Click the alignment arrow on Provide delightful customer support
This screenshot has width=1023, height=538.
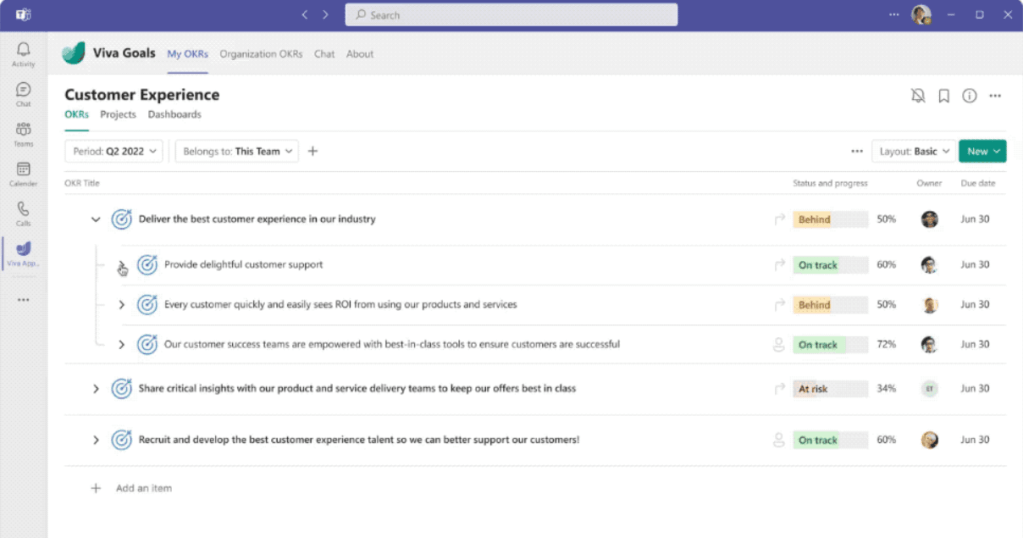(x=780, y=265)
